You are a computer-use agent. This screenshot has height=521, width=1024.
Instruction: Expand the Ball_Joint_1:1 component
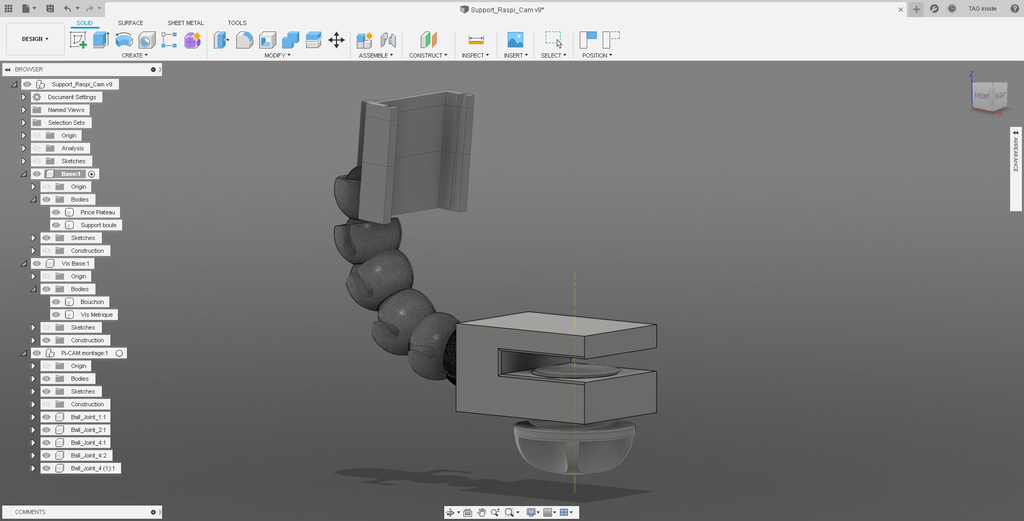pos(34,417)
